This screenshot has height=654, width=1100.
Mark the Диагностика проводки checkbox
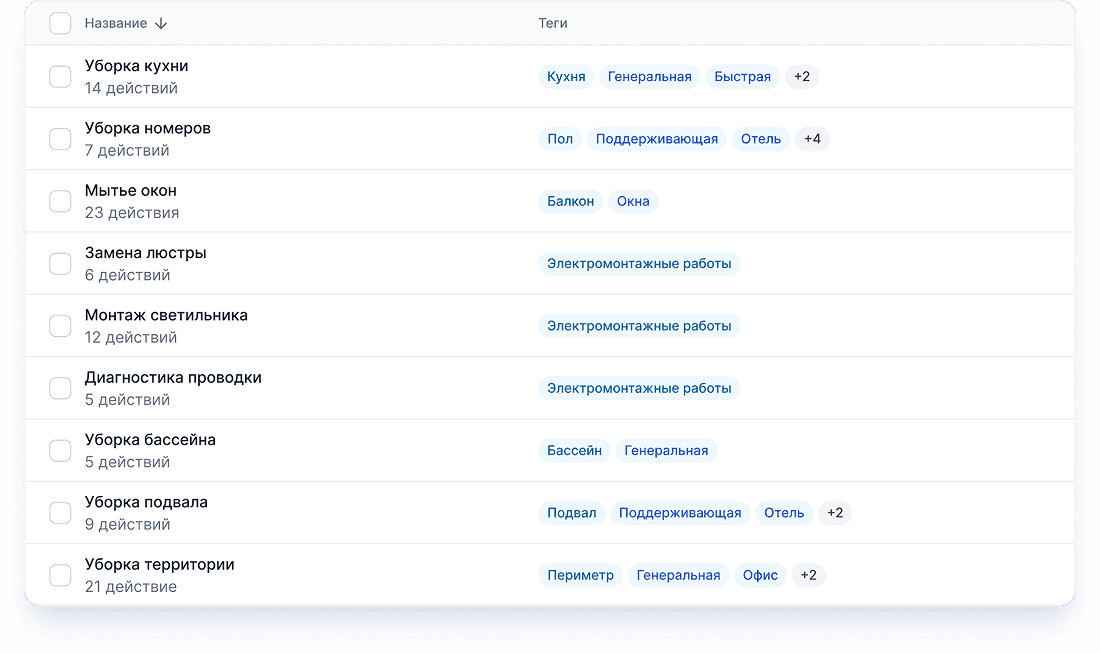[60, 387]
